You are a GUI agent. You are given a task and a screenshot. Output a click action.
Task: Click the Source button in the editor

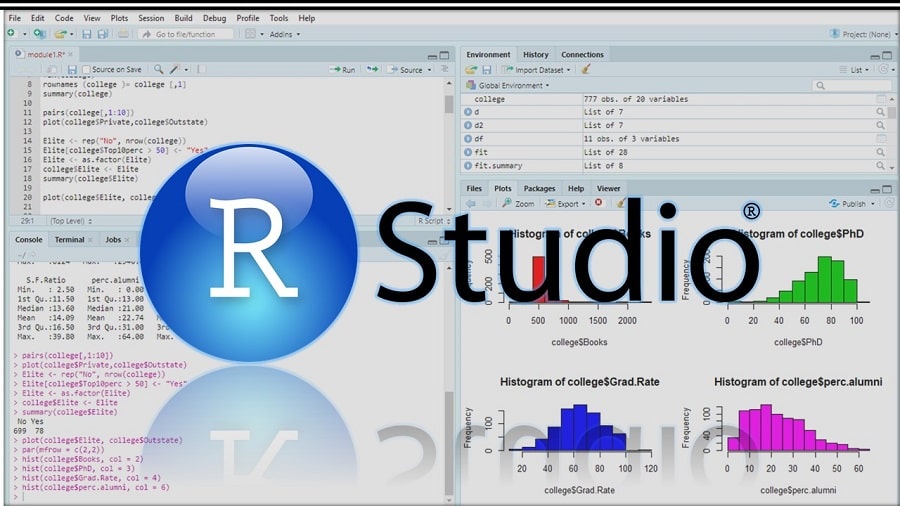(x=406, y=69)
